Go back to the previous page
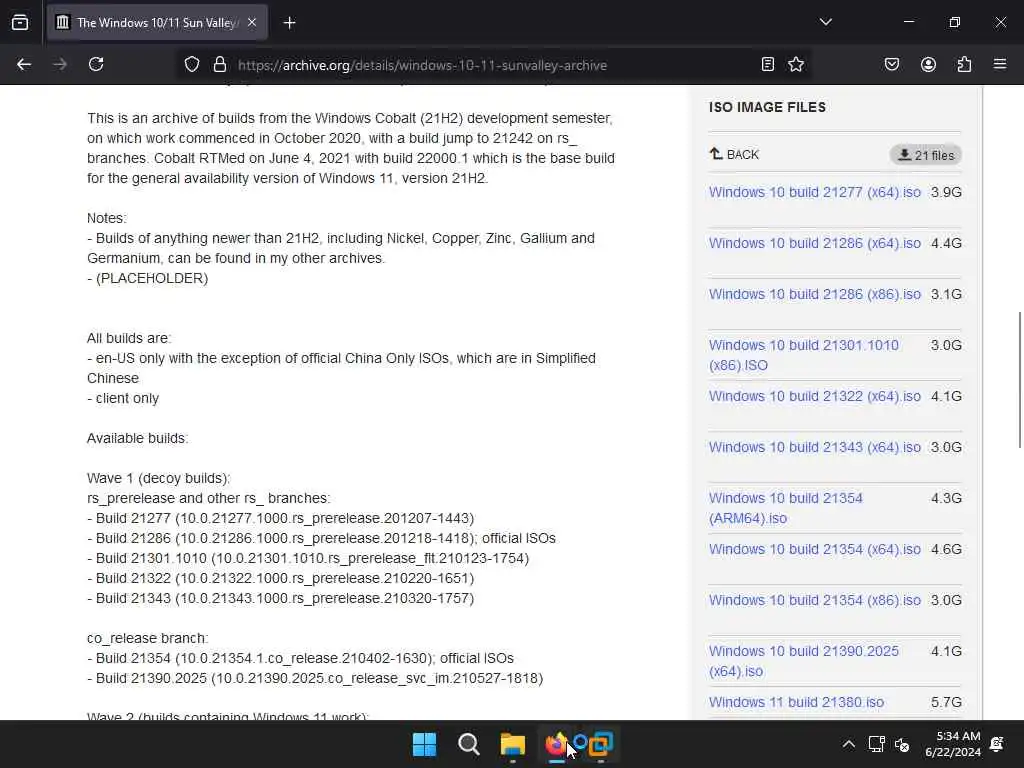Screen dimensions: 1024x768 click(24, 64)
